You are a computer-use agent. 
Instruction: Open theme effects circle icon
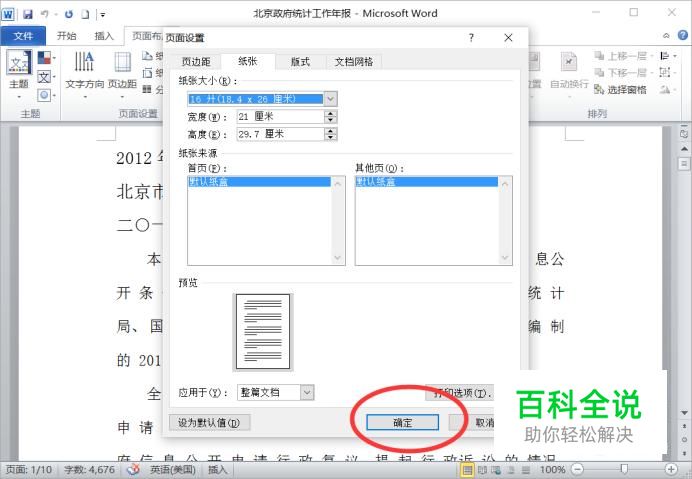46,95
